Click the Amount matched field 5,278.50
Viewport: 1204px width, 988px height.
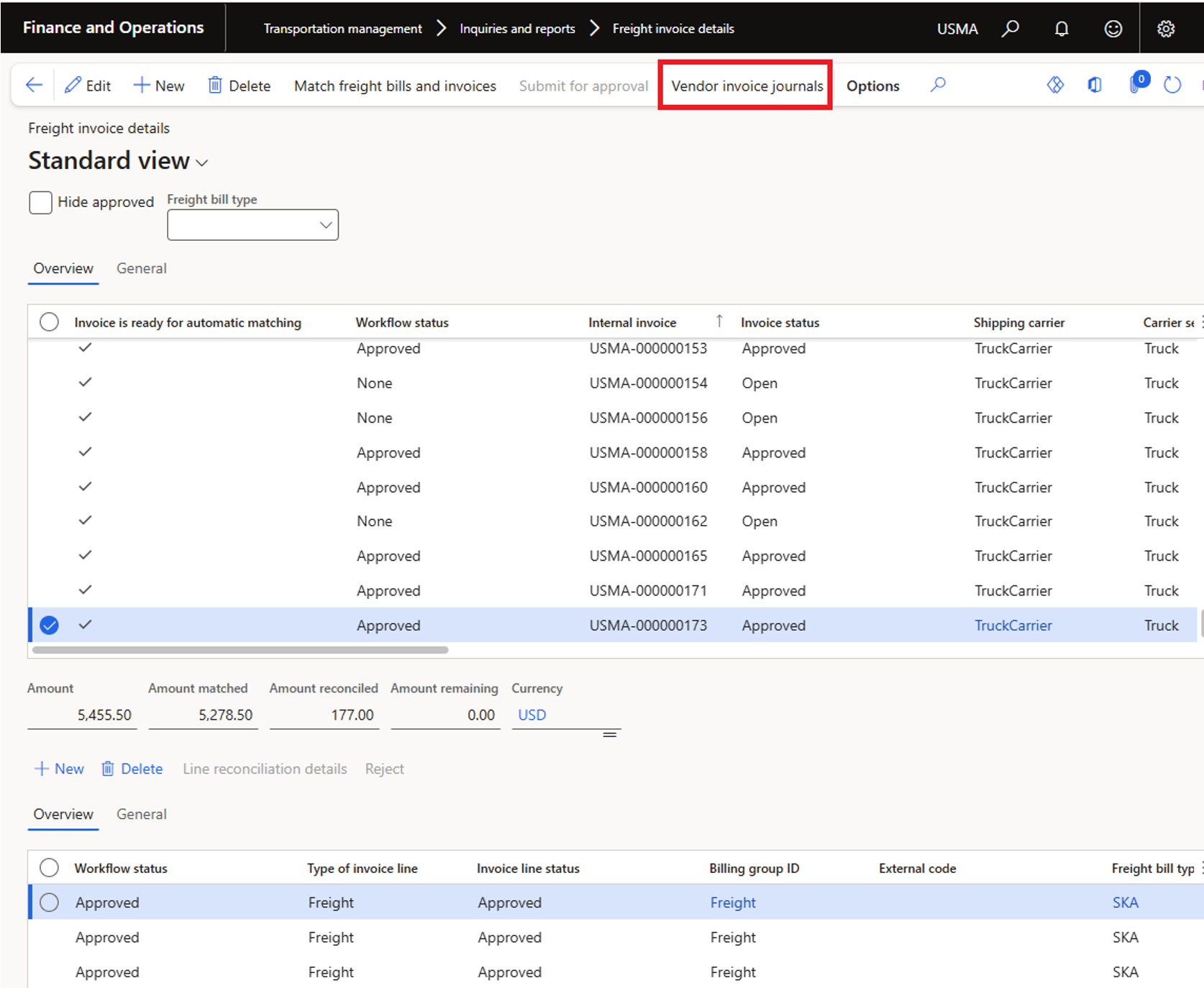pyautogui.click(x=203, y=715)
